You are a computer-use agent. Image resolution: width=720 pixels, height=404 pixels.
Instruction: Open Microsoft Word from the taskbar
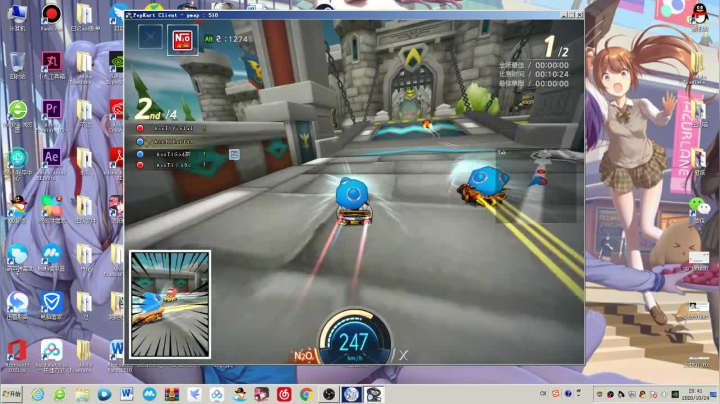(127, 394)
